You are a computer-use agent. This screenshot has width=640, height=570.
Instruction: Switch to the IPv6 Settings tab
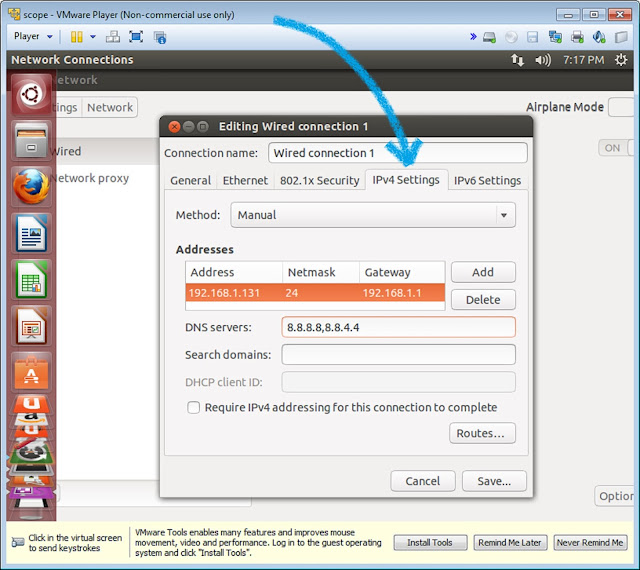[x=487, y=180]
